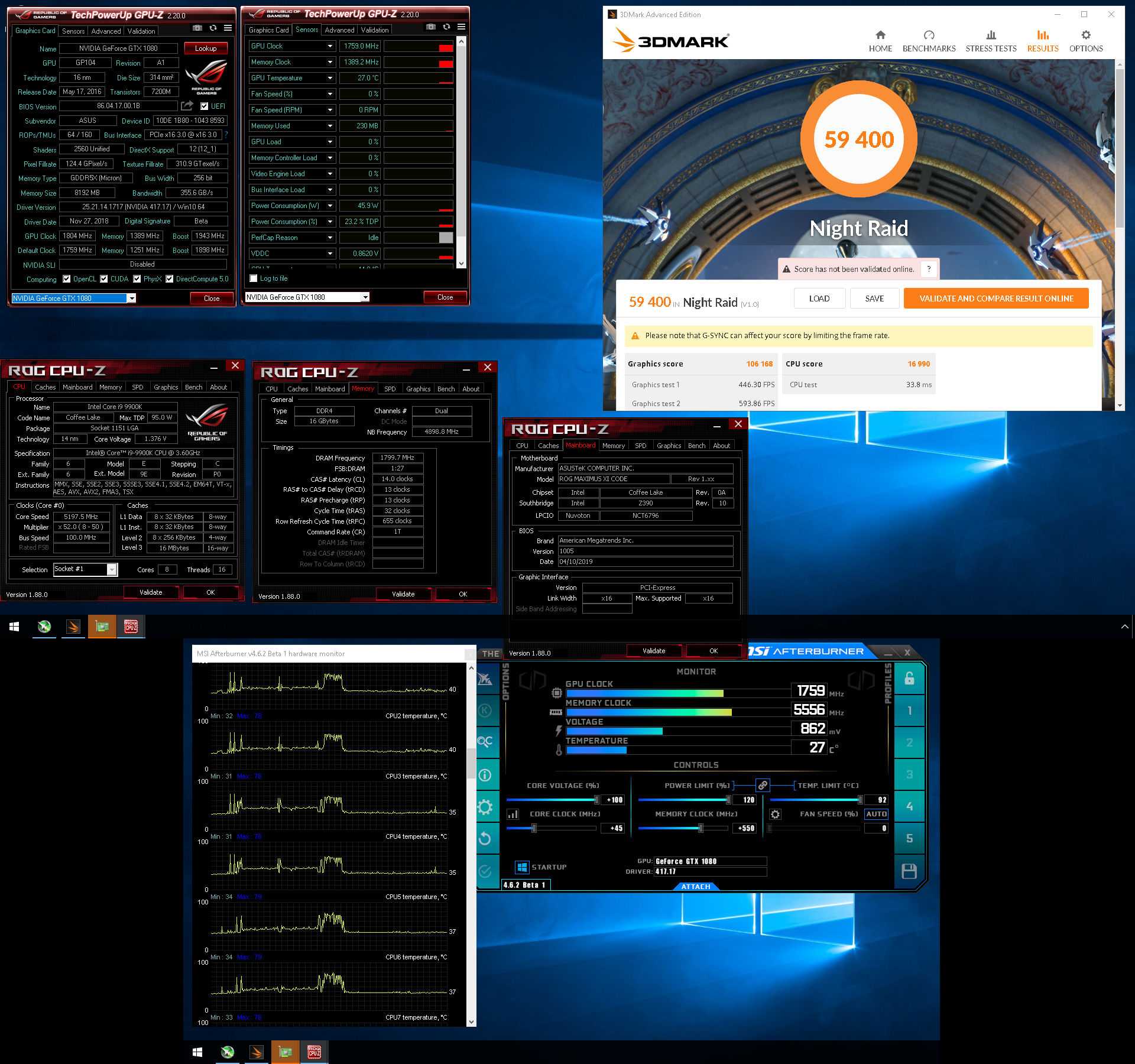This screenshot has height=1064, width=1135.
Task: Click Afterburner jet fighter icon in sidebar
Action: (485, 678)
